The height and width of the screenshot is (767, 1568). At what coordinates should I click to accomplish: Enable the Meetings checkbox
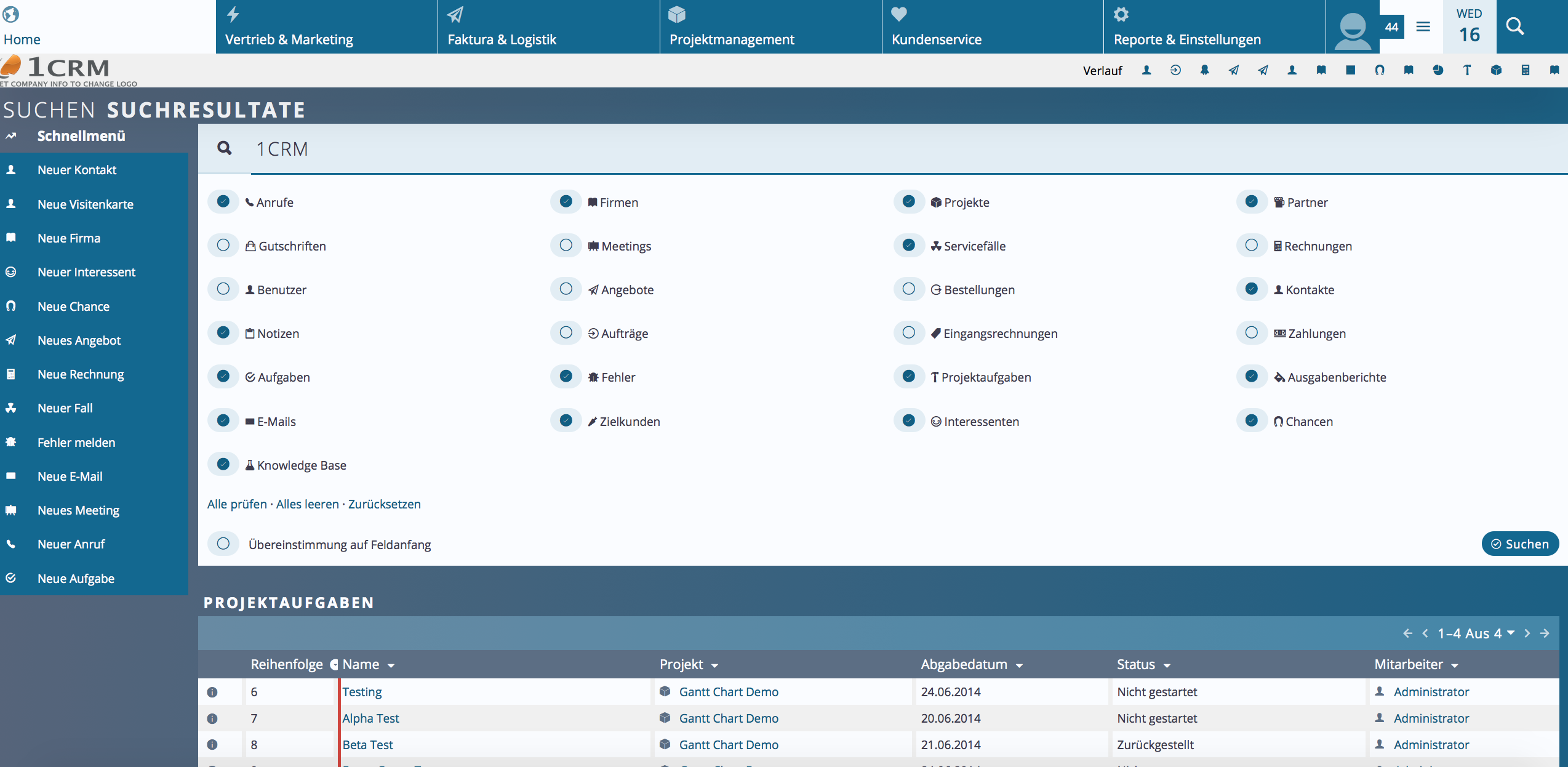click(x=566, y=245)
